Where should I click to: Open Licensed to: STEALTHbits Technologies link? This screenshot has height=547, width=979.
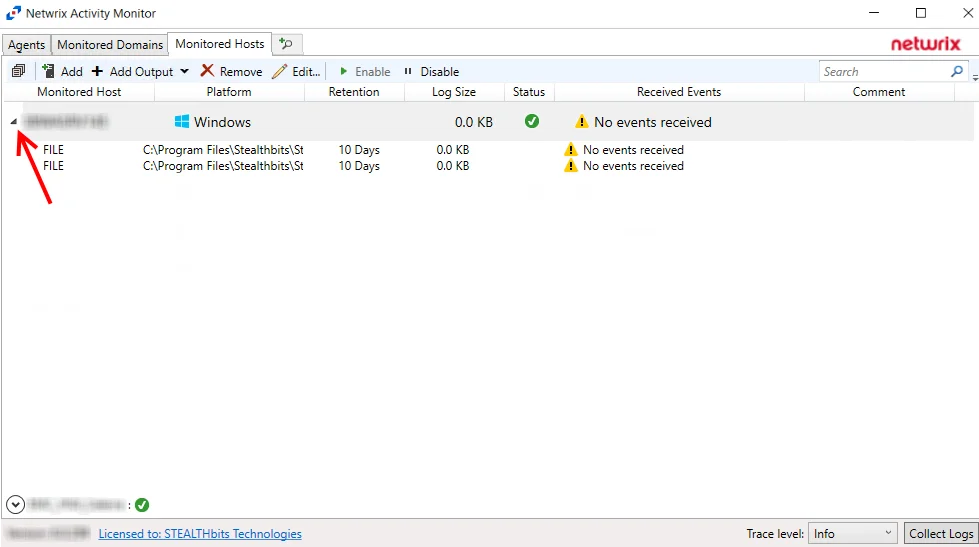200,534
